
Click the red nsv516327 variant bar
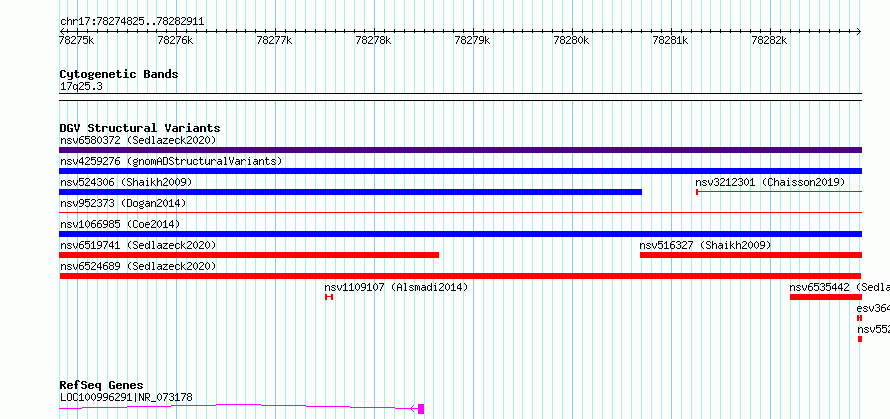(x=751, y=255)
